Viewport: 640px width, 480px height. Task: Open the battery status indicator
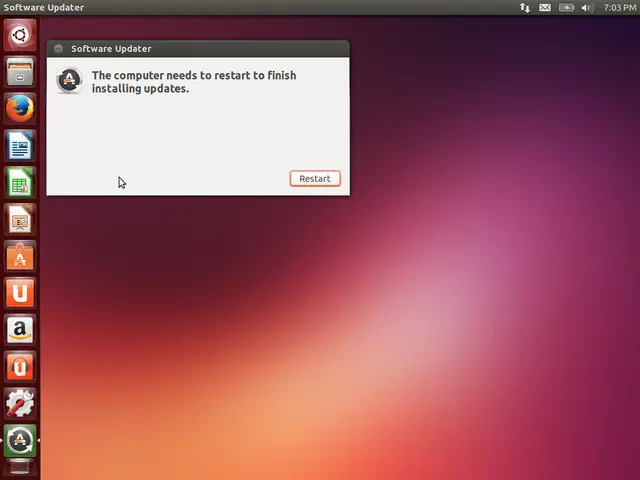pyautogui.click(x=567, y=7)
